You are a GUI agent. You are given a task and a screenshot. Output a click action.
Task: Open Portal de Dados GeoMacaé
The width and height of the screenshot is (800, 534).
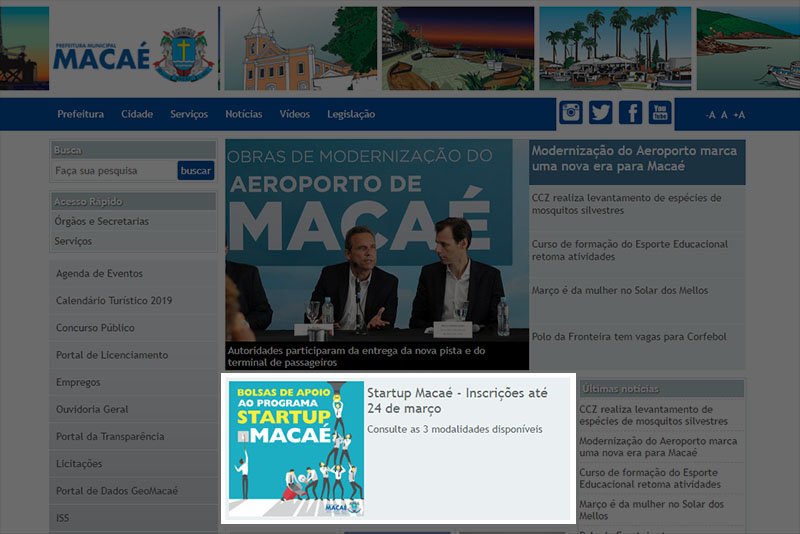(x=117, y=491)
